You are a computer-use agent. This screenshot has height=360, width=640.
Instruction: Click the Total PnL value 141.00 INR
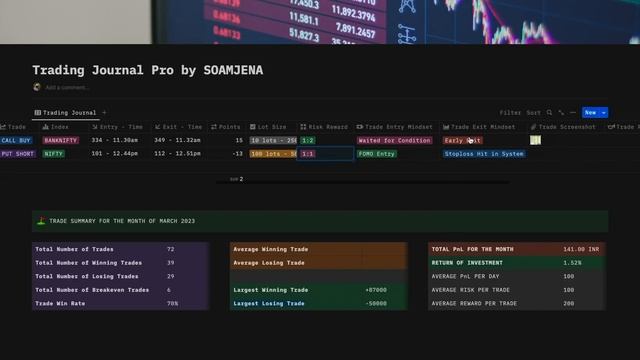click(x=581, y=249)
